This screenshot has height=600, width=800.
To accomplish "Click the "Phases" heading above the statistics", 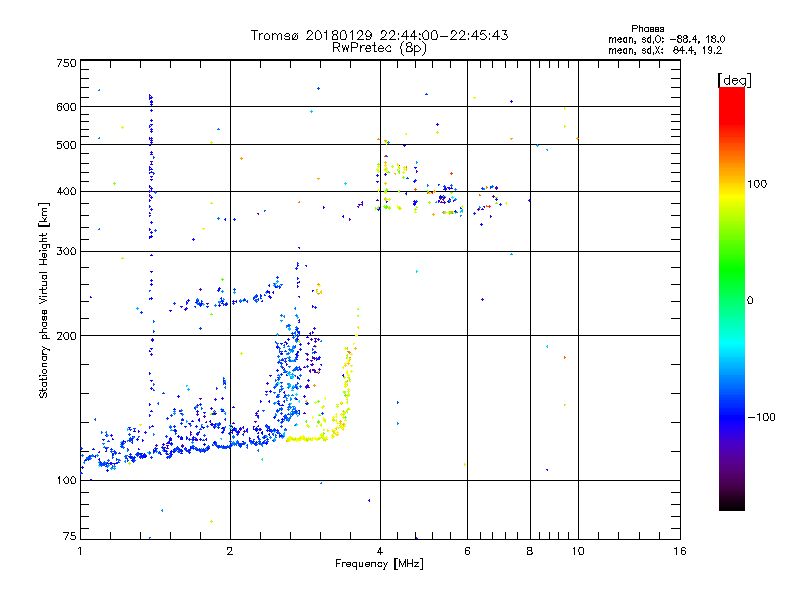I will point(647,29).
